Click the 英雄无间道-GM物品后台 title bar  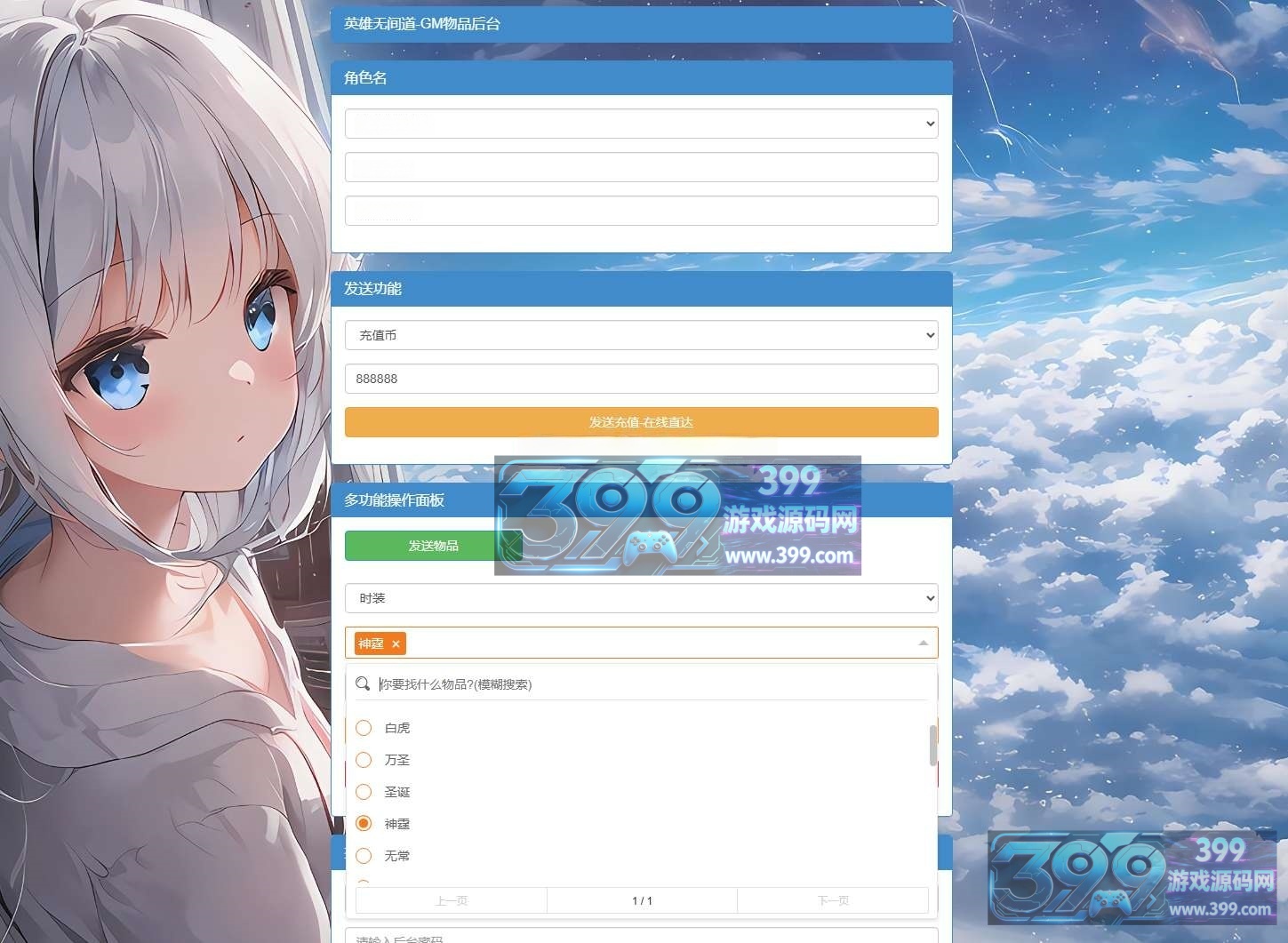pyautogui.click(x=641, y=24)
